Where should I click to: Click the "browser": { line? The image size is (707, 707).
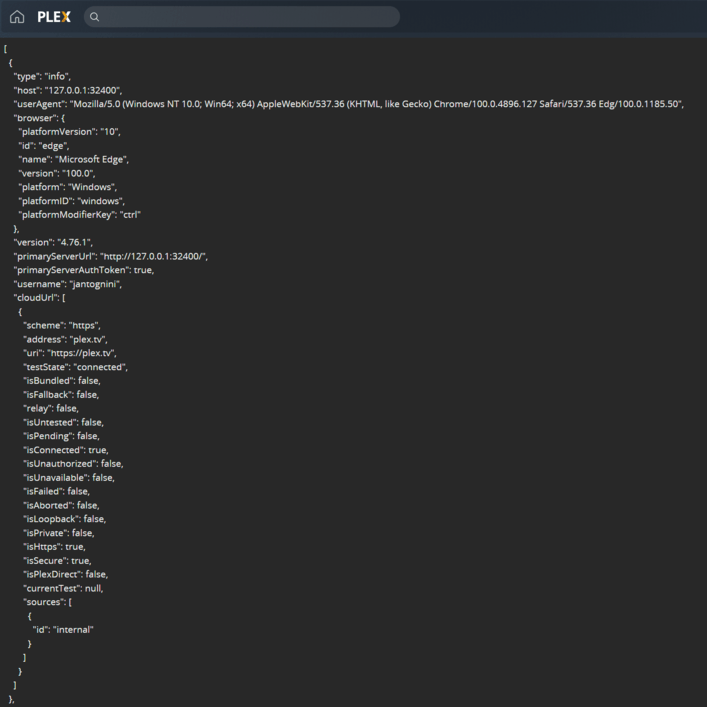pos(39,118)
